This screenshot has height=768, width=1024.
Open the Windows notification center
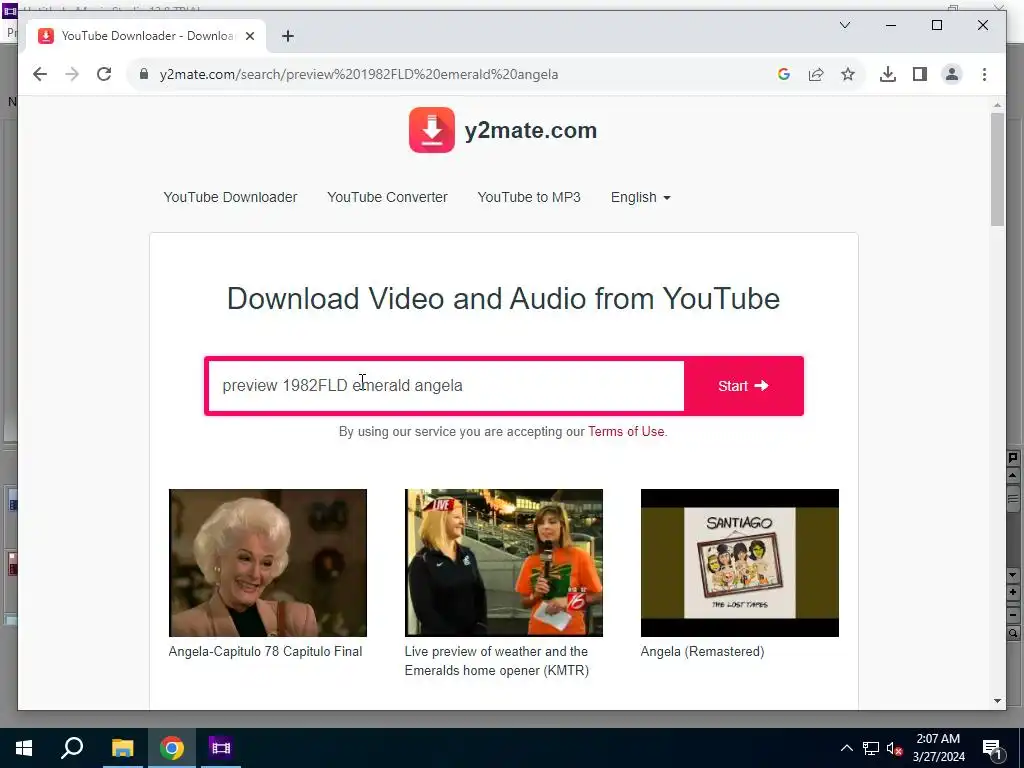[992, 748]
